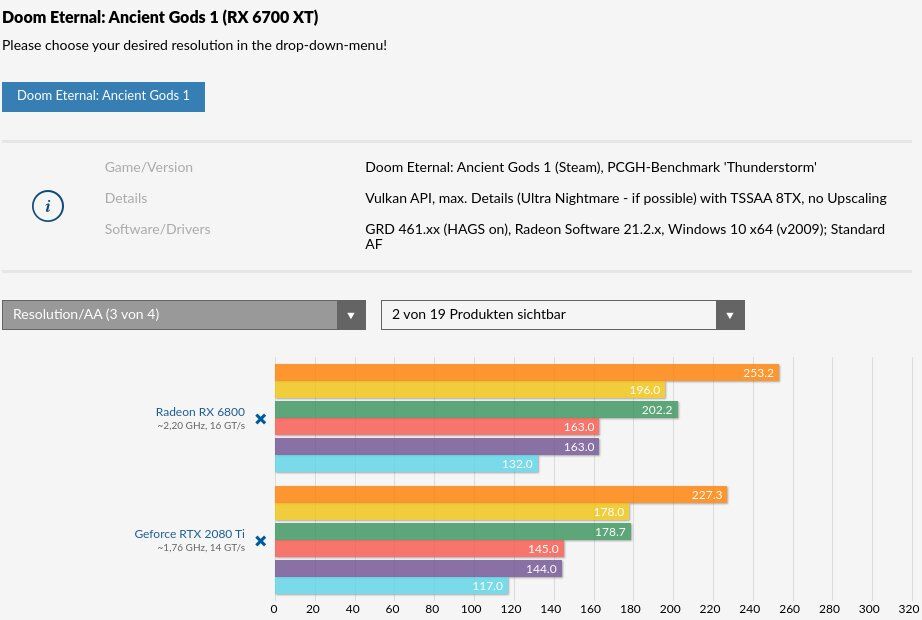Click the Software/Drivers label
The height and width of the screenshot is (620, 922).
[x=158, y=229]
